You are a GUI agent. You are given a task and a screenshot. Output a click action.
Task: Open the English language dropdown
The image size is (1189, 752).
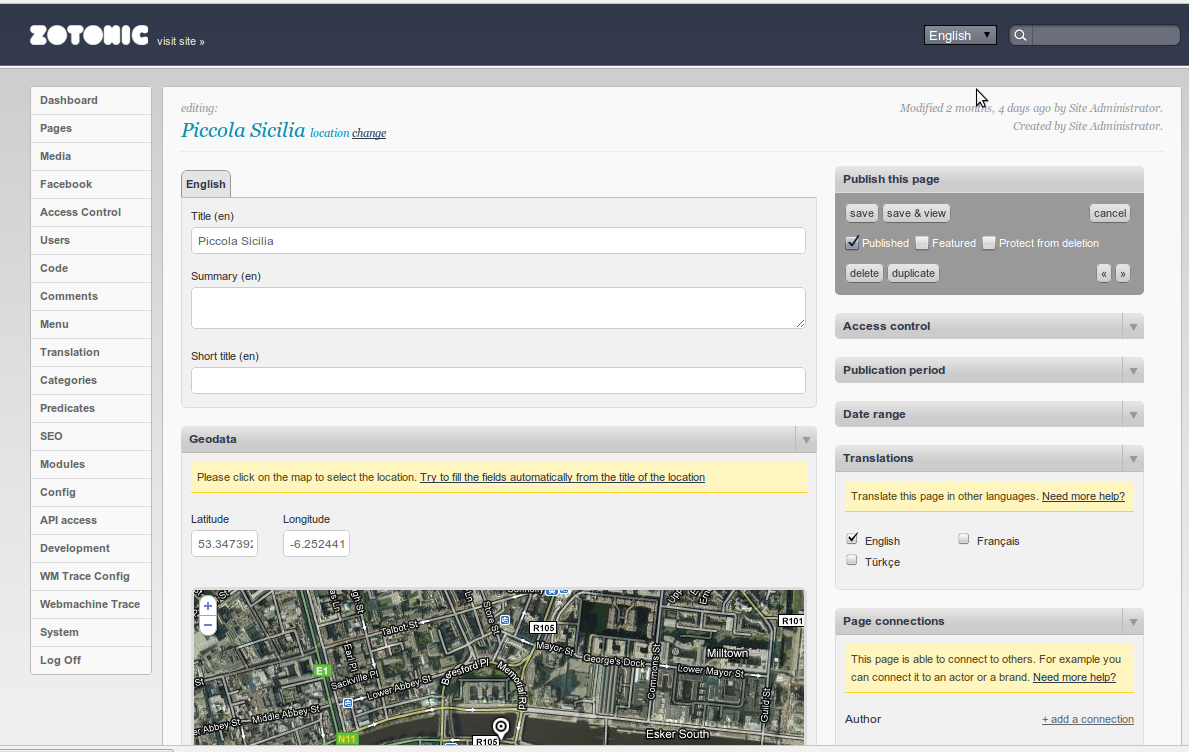coord(960,36)
